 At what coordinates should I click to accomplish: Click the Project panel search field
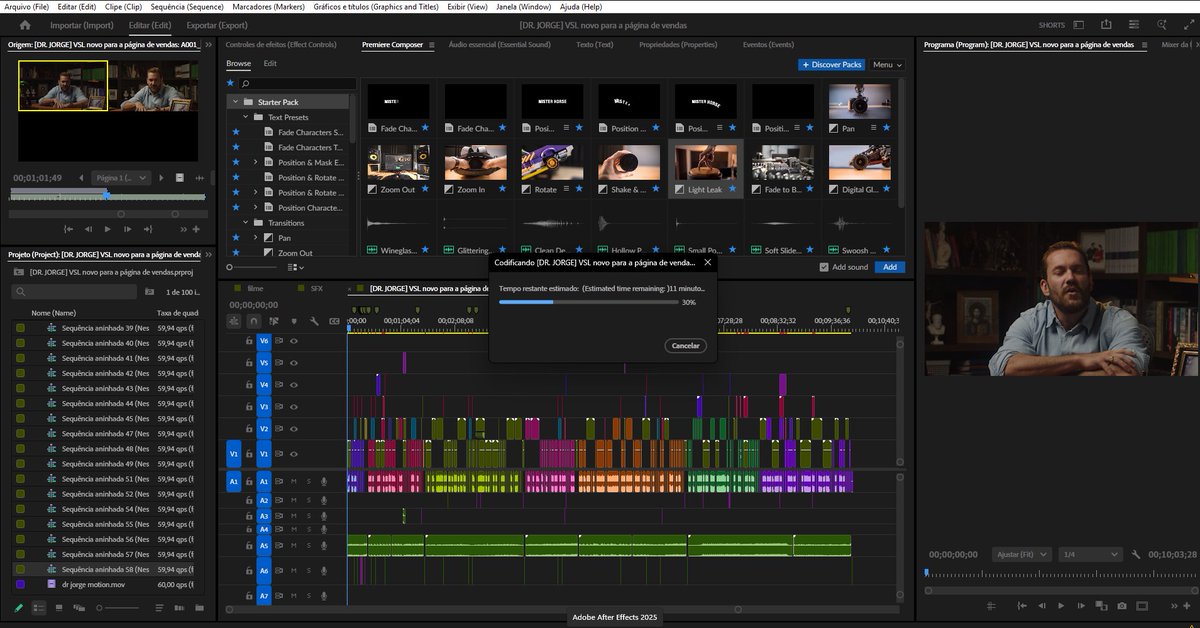[72, 292]
